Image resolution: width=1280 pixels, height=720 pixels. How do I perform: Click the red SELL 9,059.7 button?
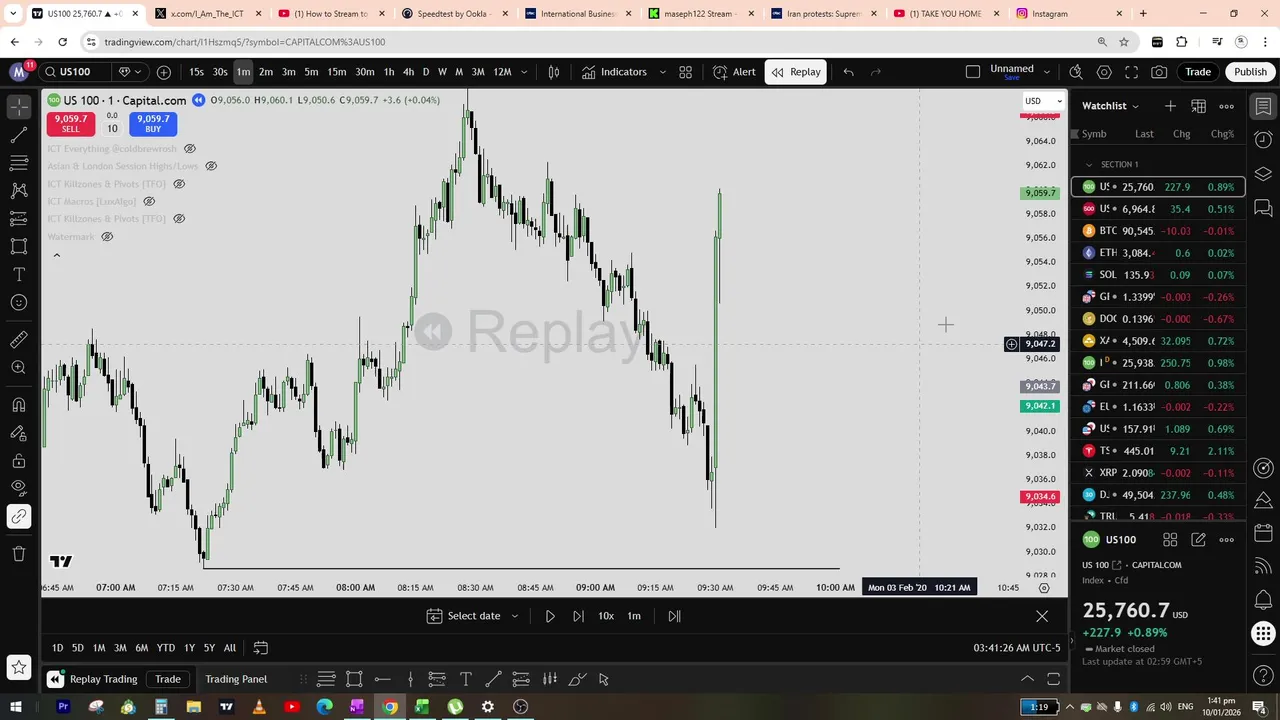pos(70,124)
